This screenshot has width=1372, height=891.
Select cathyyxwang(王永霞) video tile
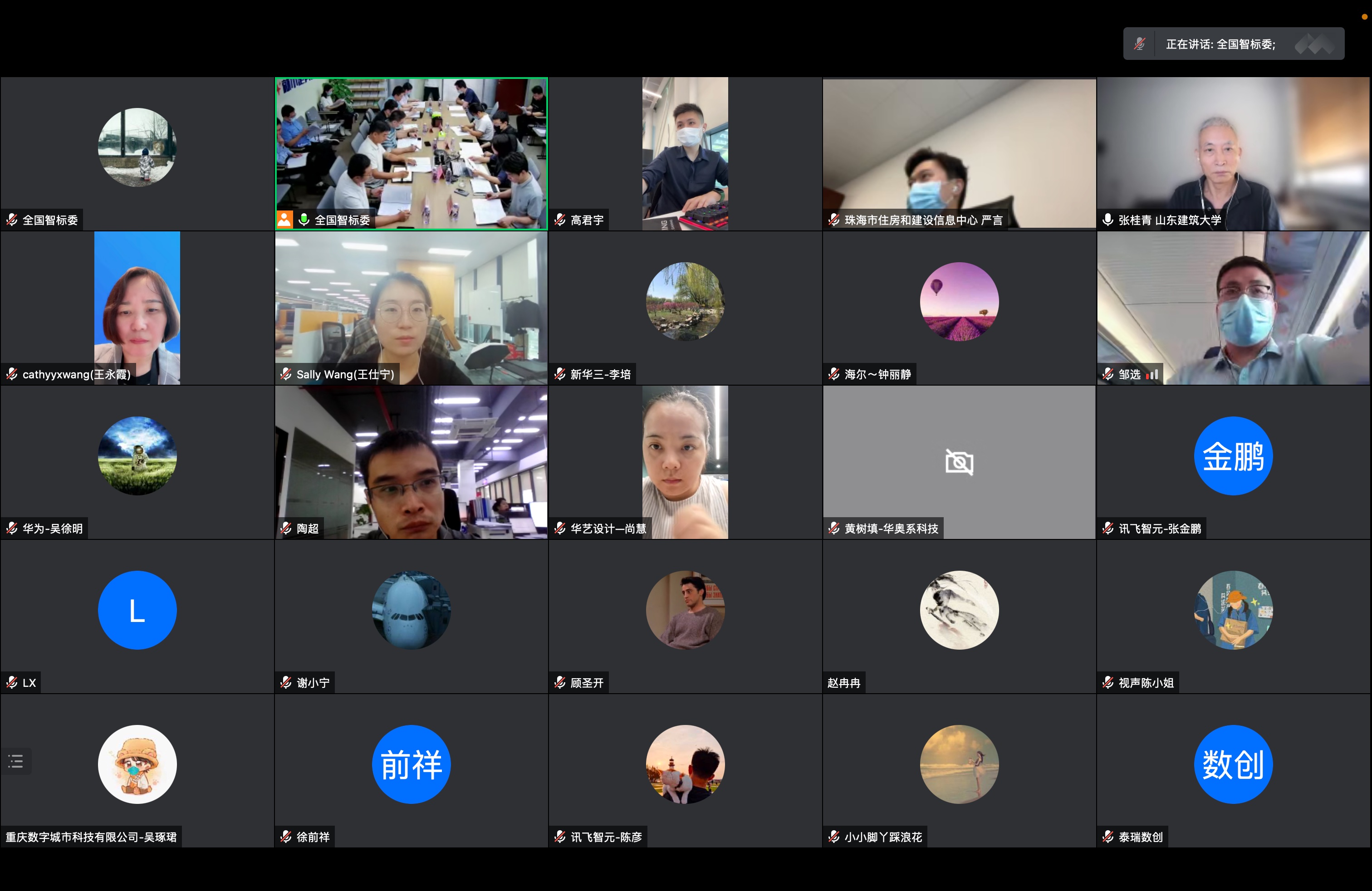pyautogui.click(x=137, y=308)
